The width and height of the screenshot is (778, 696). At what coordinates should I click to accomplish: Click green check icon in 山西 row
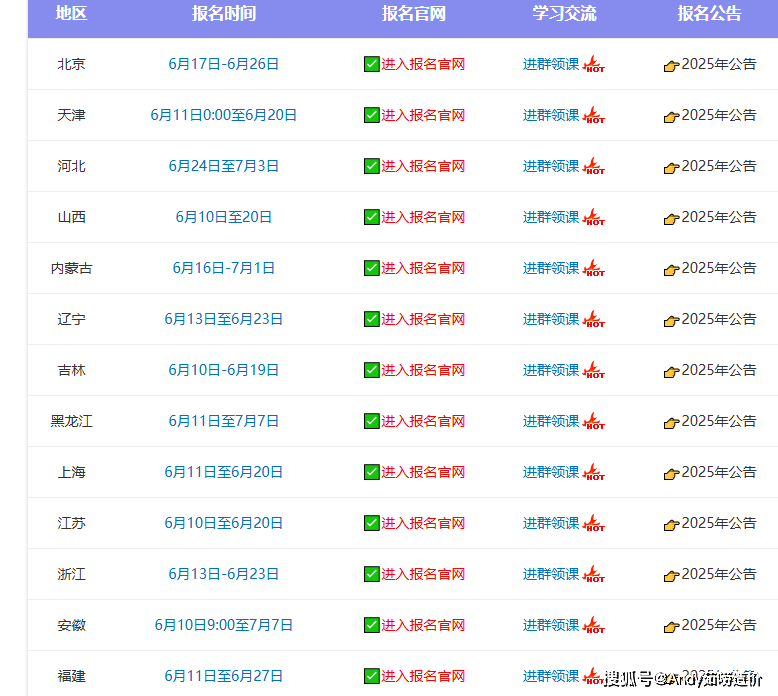pos(372,217)
